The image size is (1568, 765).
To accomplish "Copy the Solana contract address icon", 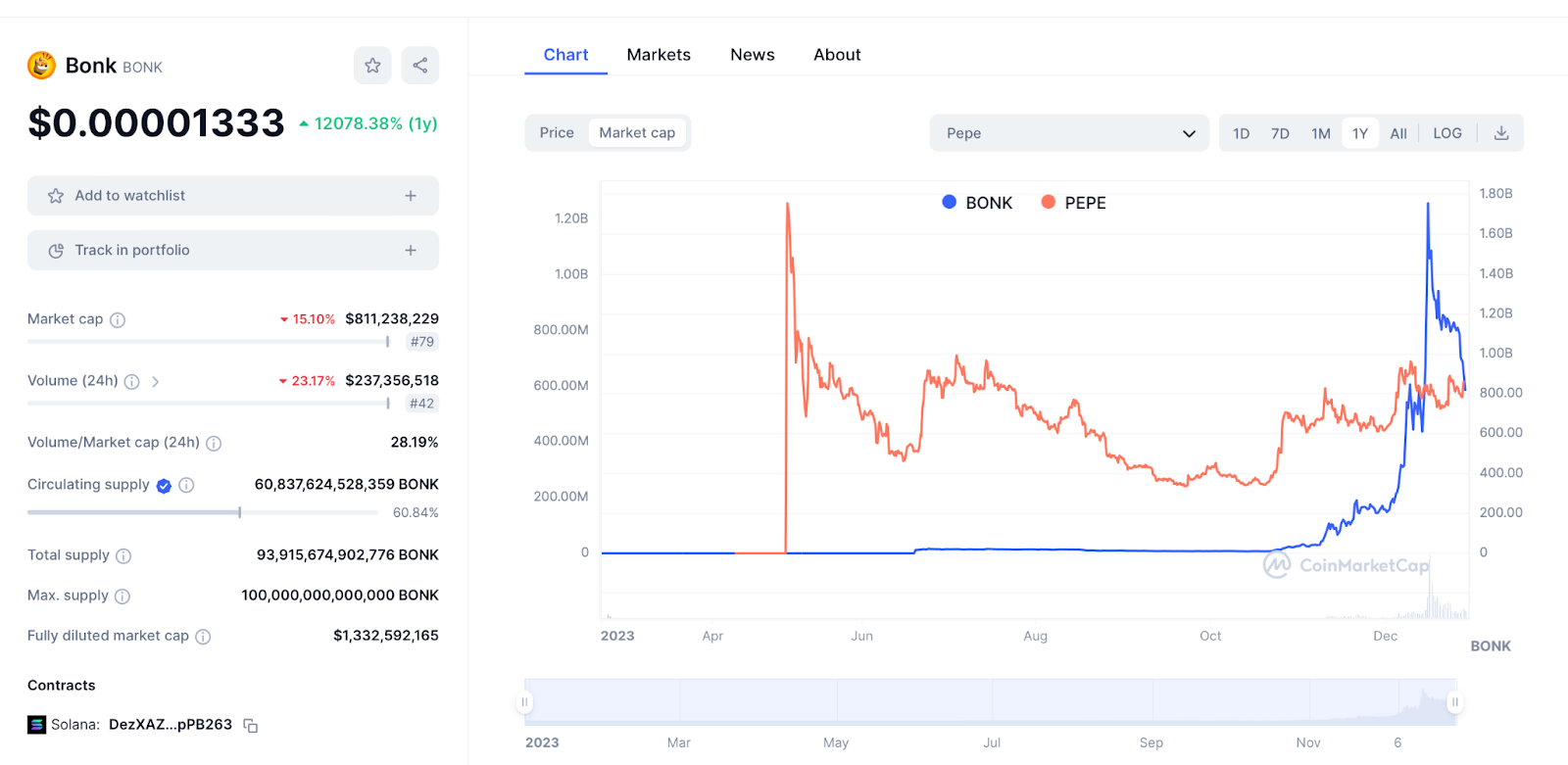I will 251,726.
